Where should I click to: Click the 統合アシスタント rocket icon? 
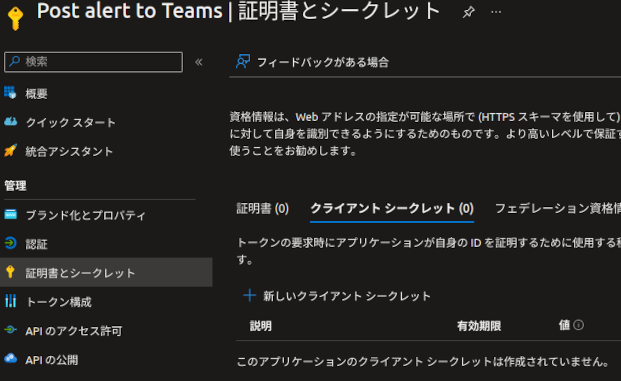pos(10,150)
